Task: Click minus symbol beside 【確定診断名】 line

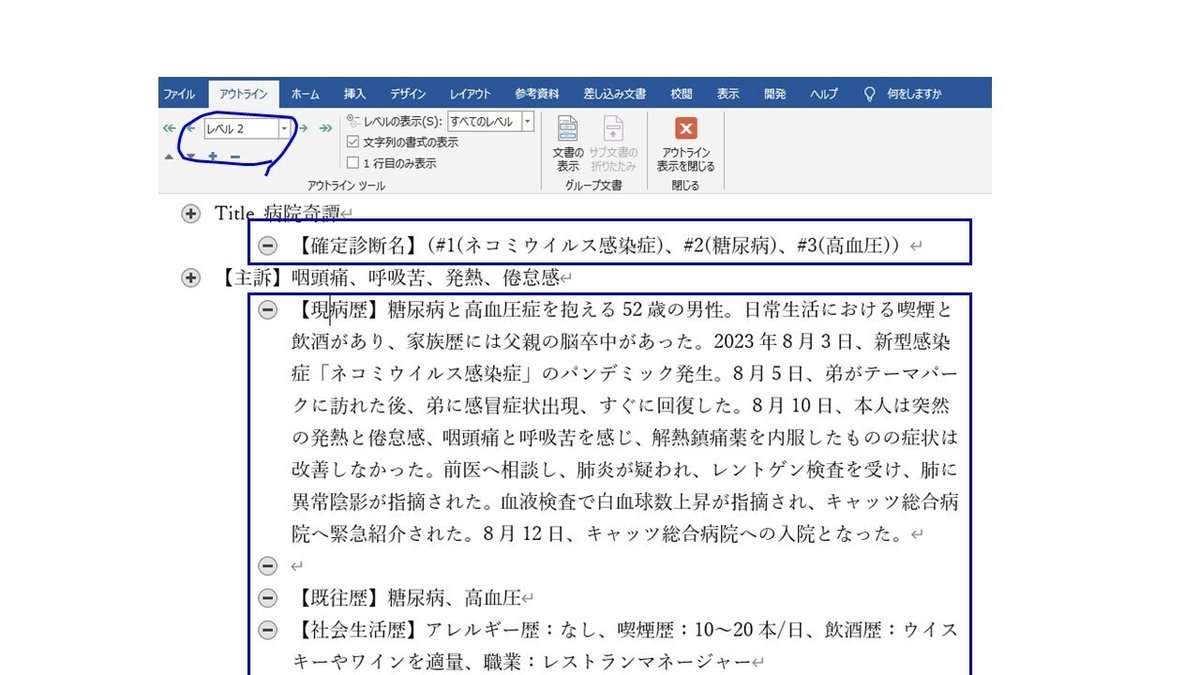Action: [x=267, y=245]
